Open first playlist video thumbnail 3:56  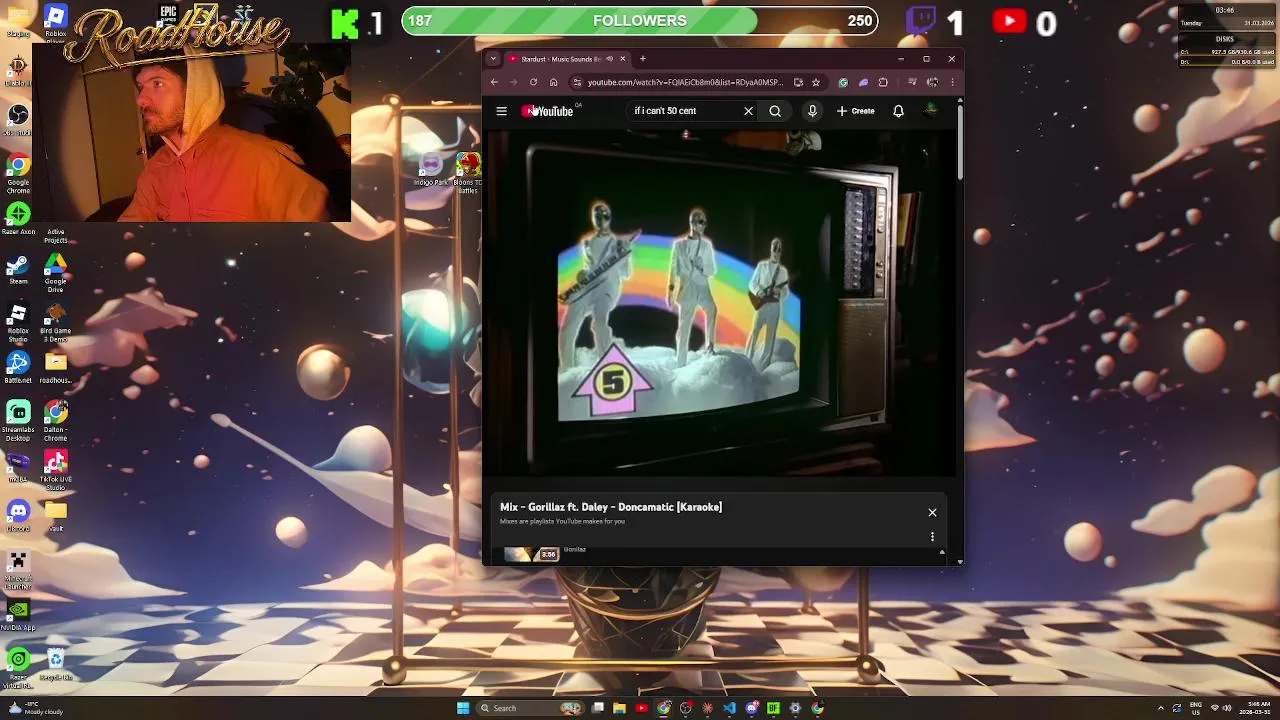click(531, 554)
